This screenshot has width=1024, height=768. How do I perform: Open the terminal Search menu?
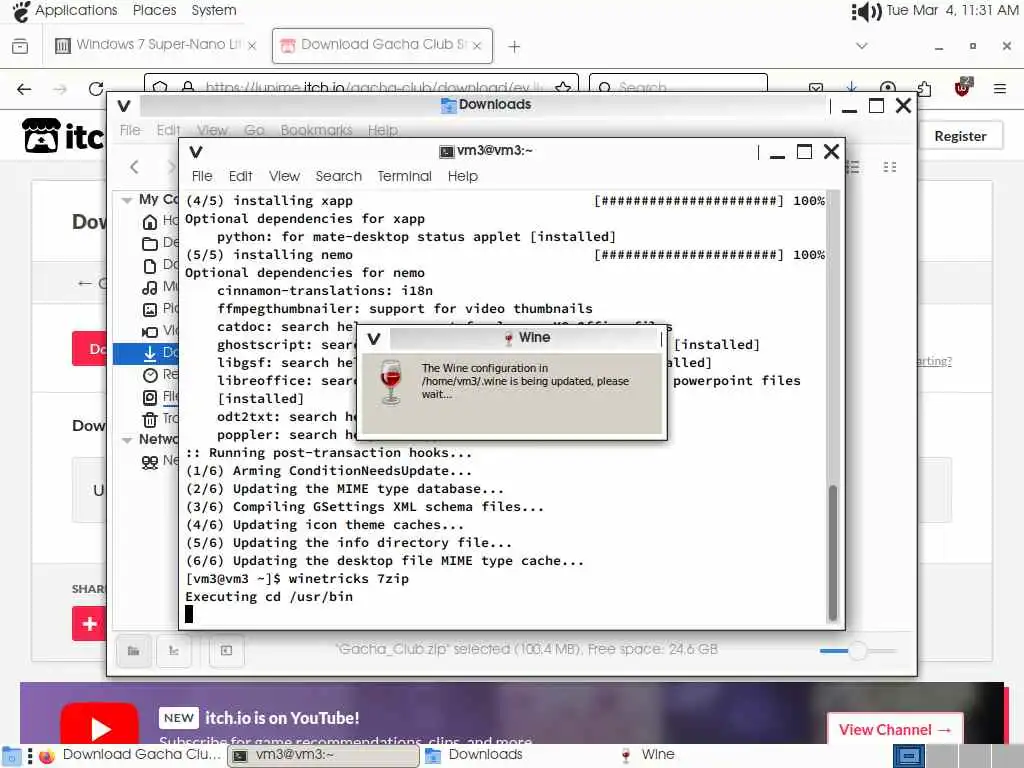338,176
